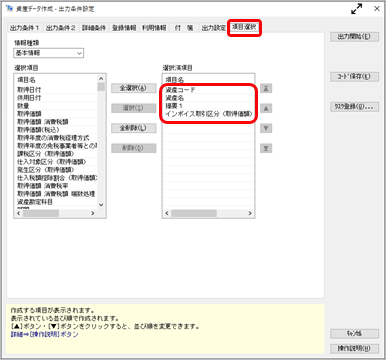The image size is (386, 360).
Task: Click up arrow of 選択項目 vertical scrollbar
Action: coord(101,79)
